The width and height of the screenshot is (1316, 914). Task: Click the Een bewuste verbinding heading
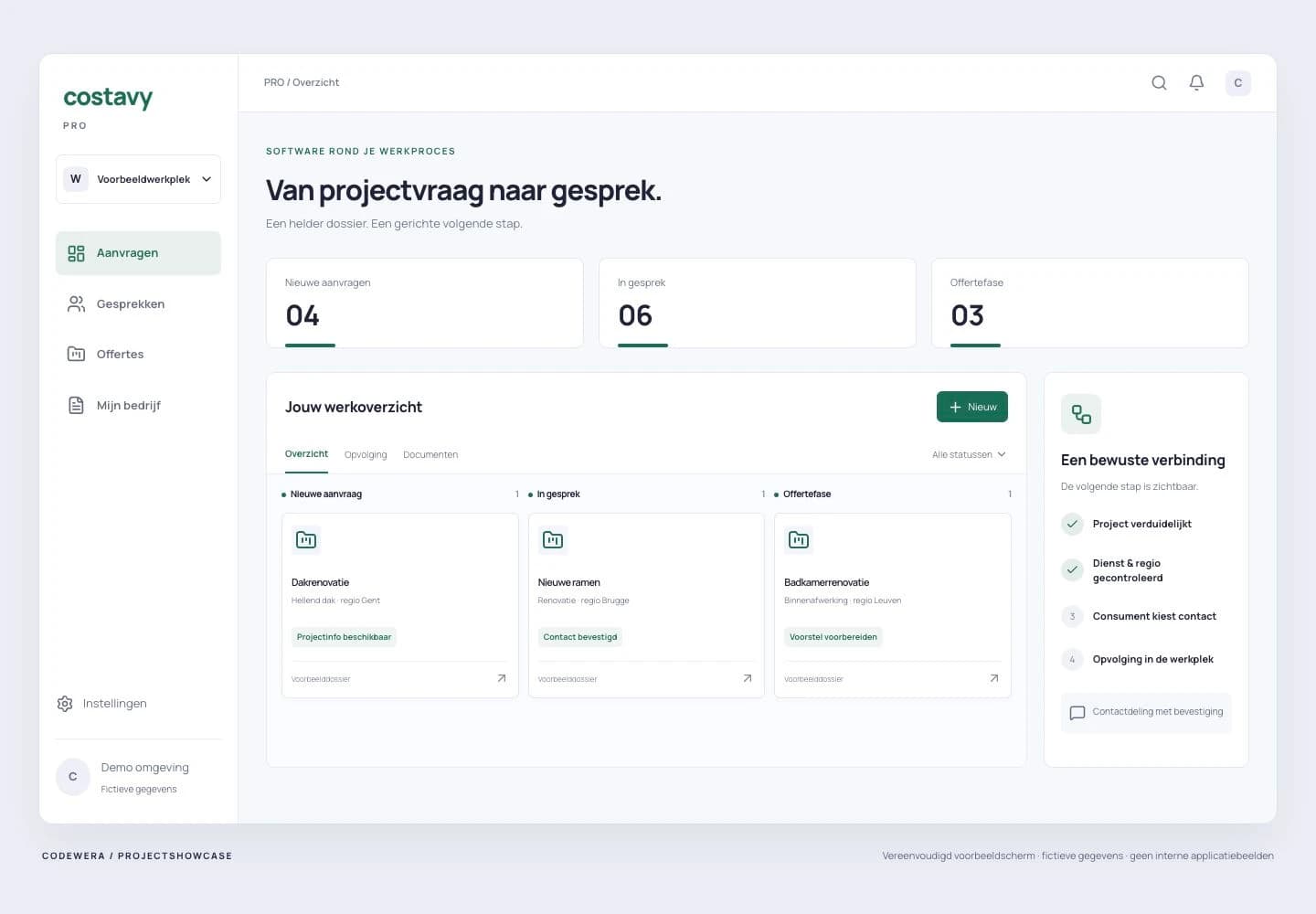(1143, 461)
